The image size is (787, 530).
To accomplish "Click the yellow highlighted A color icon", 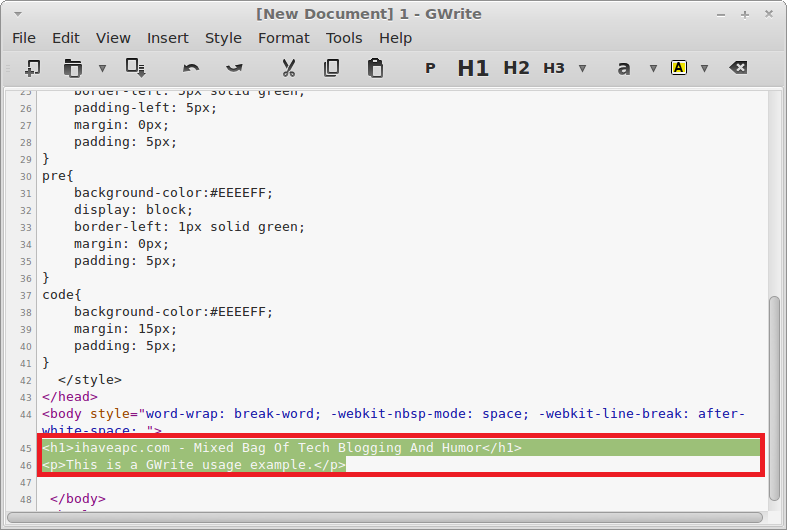I will point(679,68).
